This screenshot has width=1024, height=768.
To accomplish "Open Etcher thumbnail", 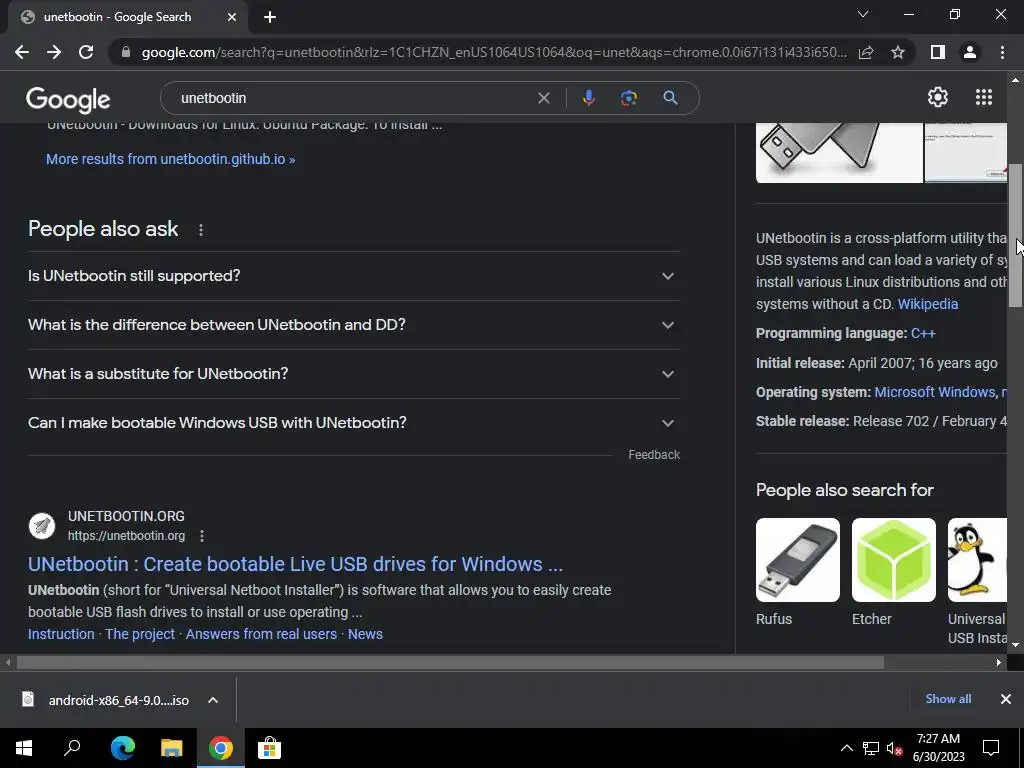I will pyautogui.click(x=893, y=560).
